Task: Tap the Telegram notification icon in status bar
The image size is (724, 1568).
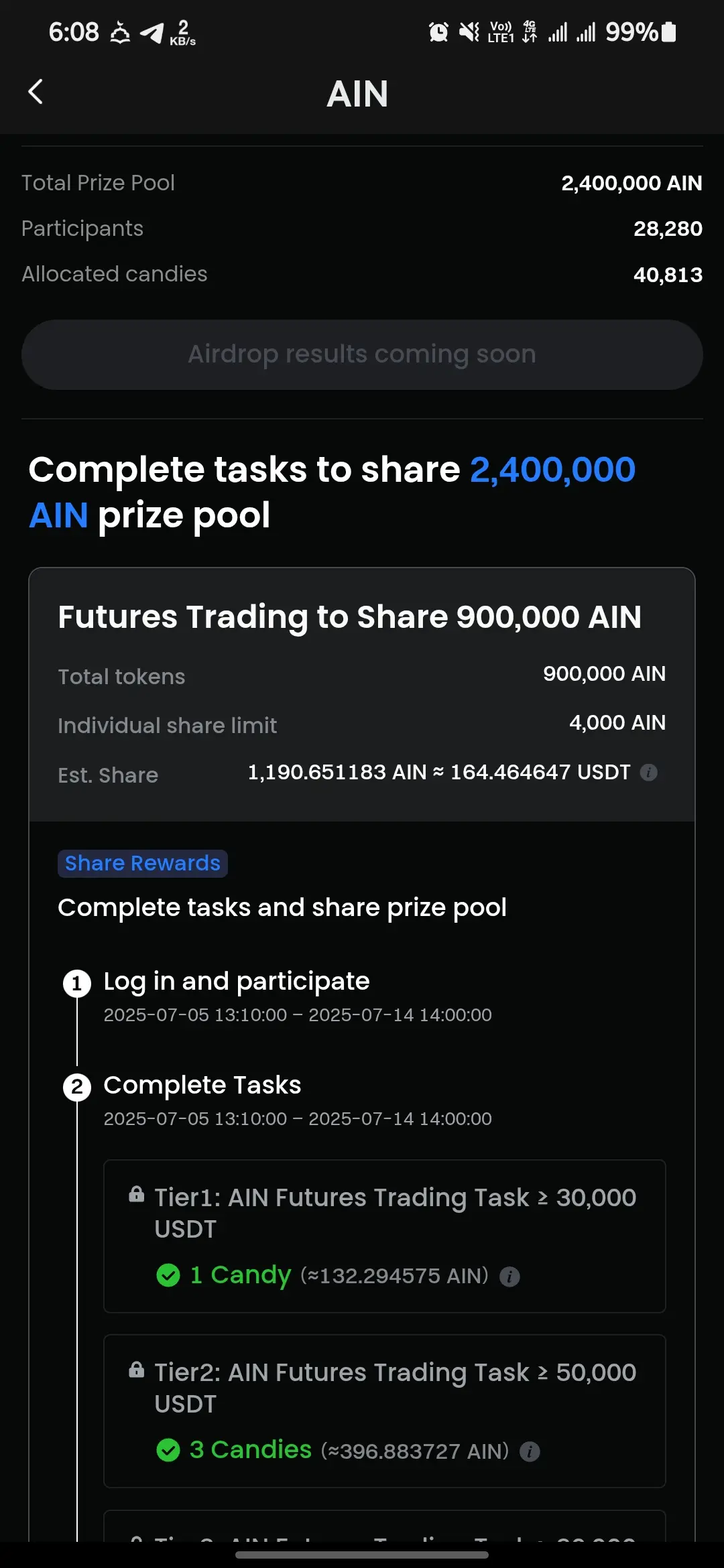Action: (152, 32)
